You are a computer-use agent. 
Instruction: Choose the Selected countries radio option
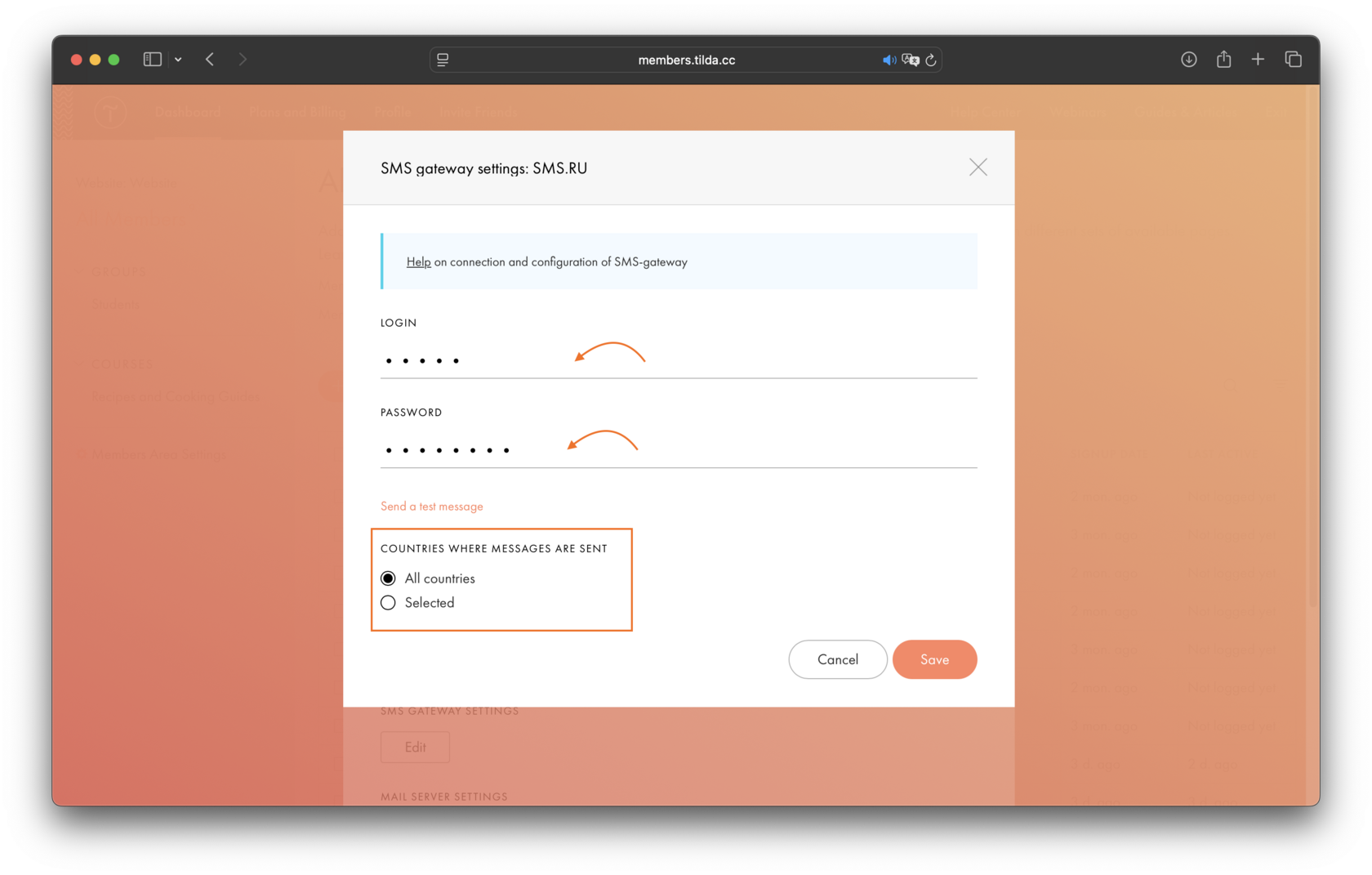[388, 603]
